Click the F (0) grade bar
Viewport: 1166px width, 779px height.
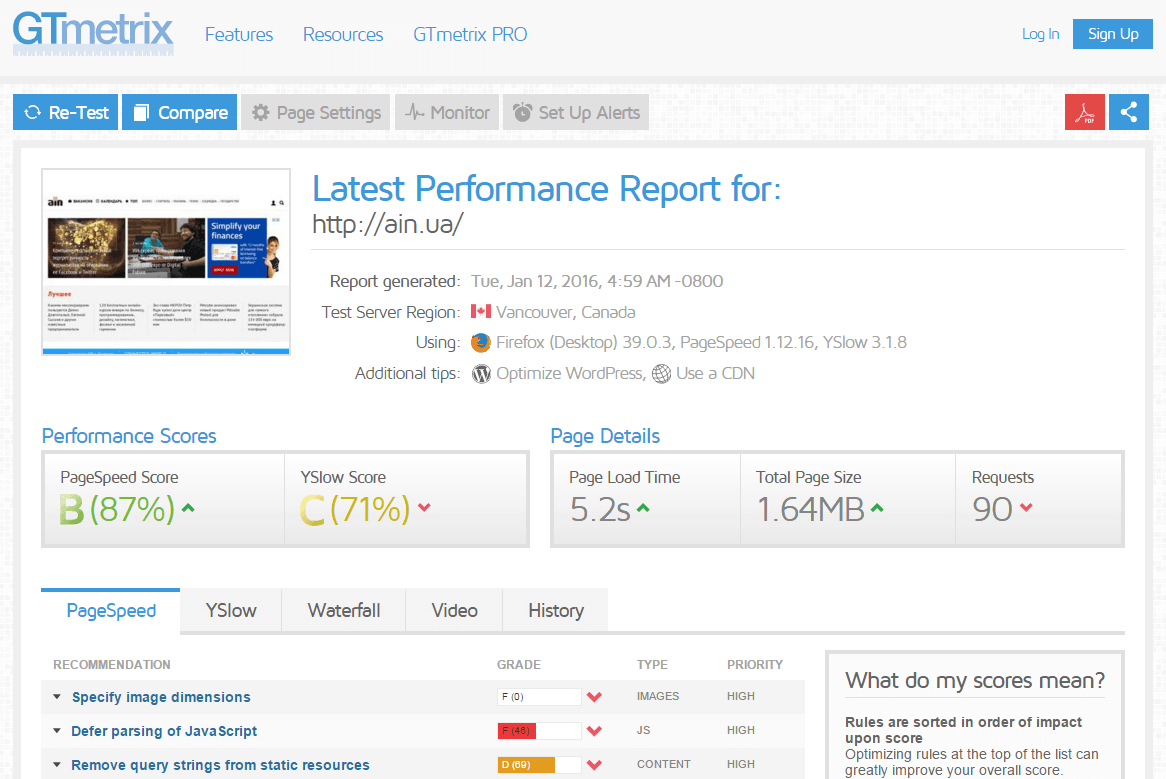[539, 697]
